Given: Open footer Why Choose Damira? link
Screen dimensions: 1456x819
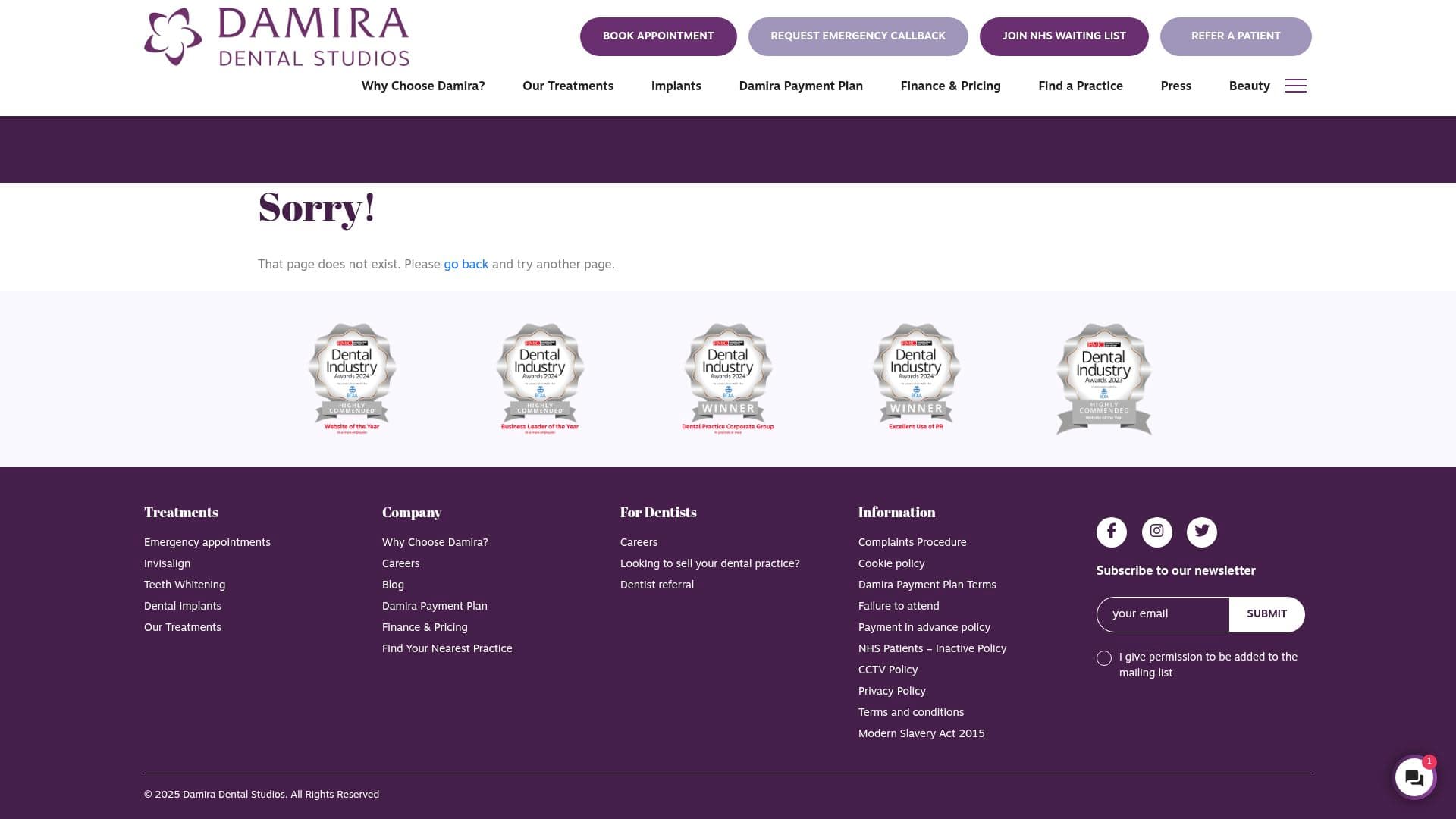Looking at the screenshot, I should pos(435,542).
